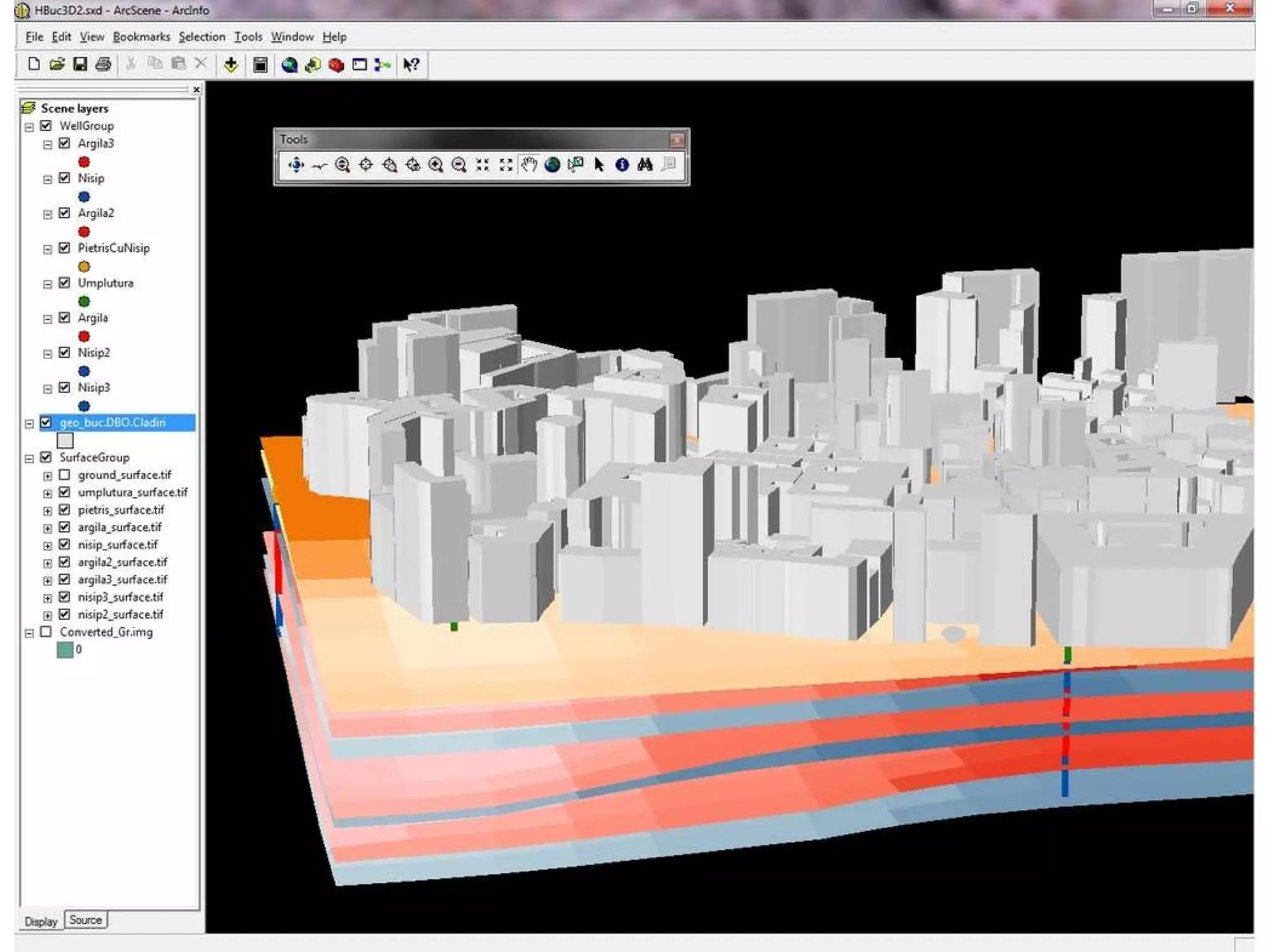Uncheck the Nisip layer checkbox

[64, 178]
